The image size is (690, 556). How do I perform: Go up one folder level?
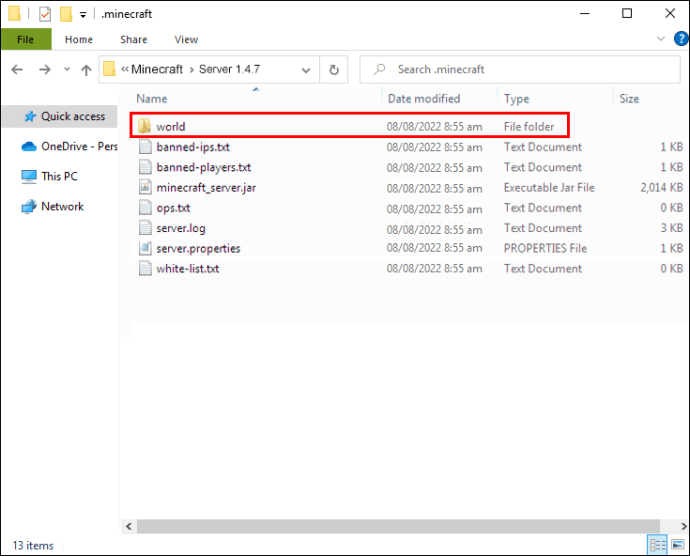(86, 70)
